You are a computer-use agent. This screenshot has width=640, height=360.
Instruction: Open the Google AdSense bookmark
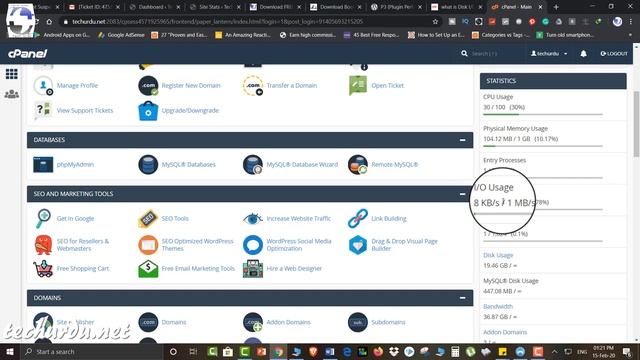click(121, 35)
